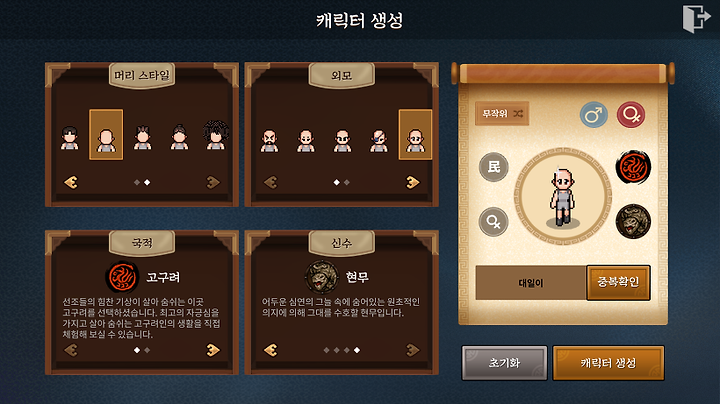Viewport: 720px width, 404px height.
Task: Go to previous 신수 guardian beast arrow
Action: pos(271,350)
